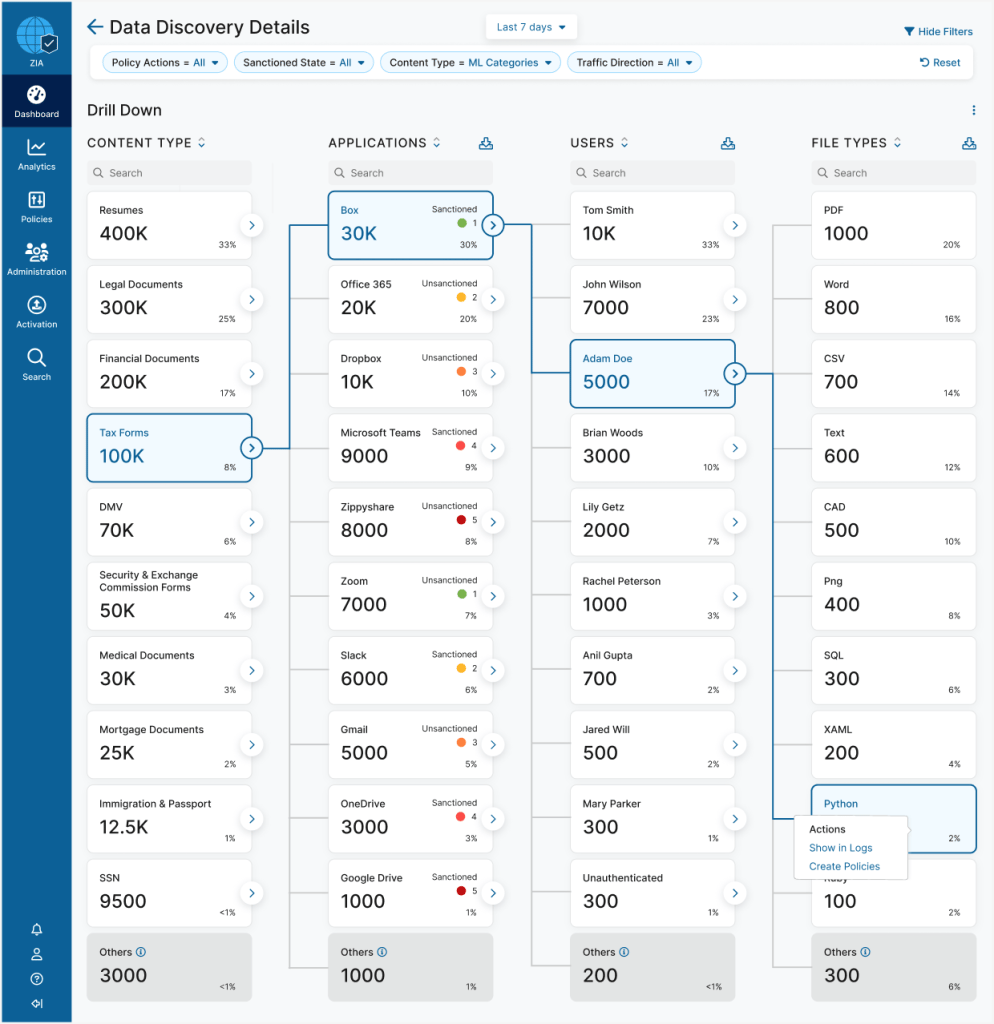Open the Last 7 days dropdown

tap(531, 27)
